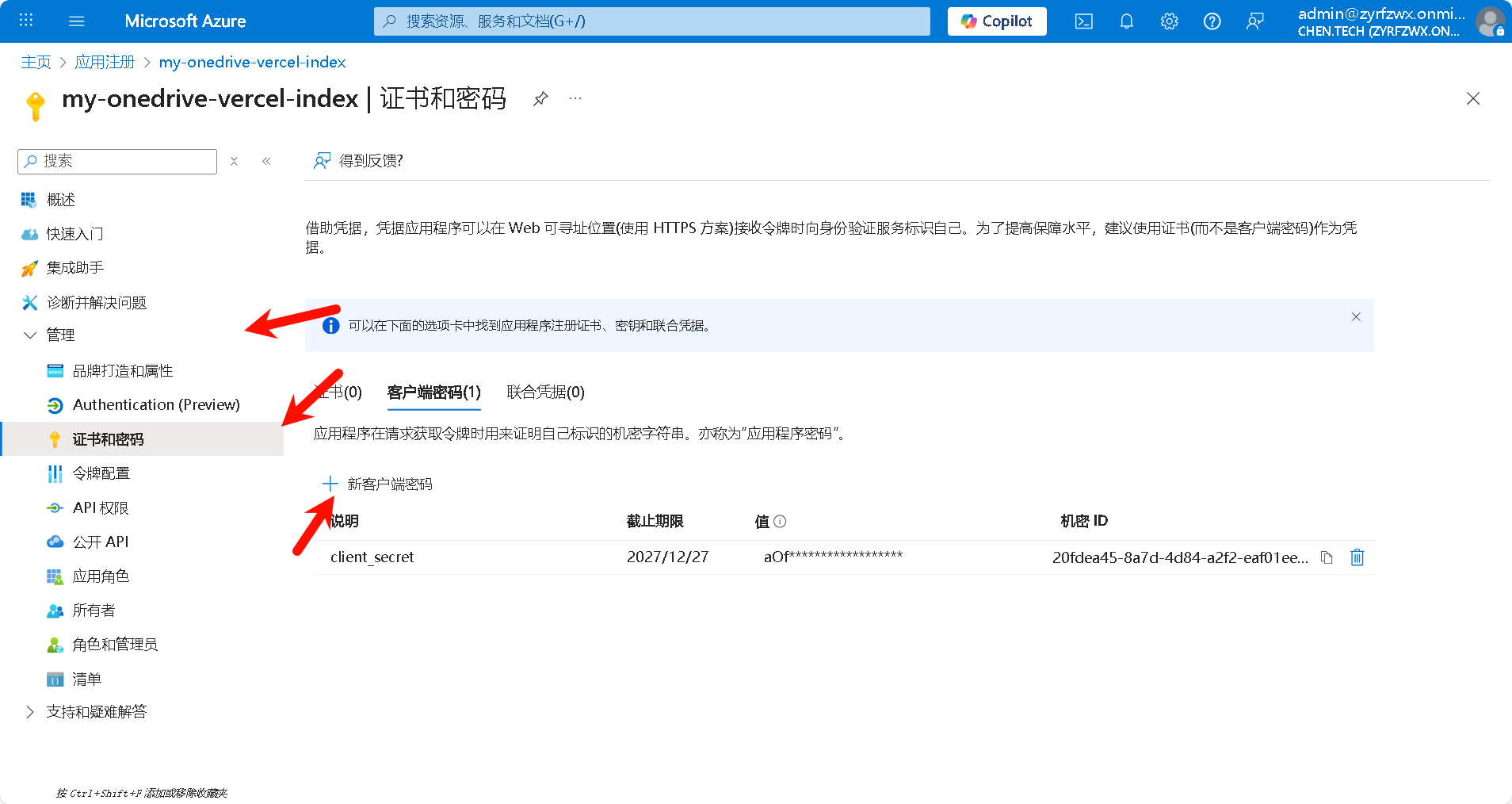Delete the client_secret entry with trash icon
Image resolution: width=1512 pixels, height=804 pixels.
pos(1357,557)
